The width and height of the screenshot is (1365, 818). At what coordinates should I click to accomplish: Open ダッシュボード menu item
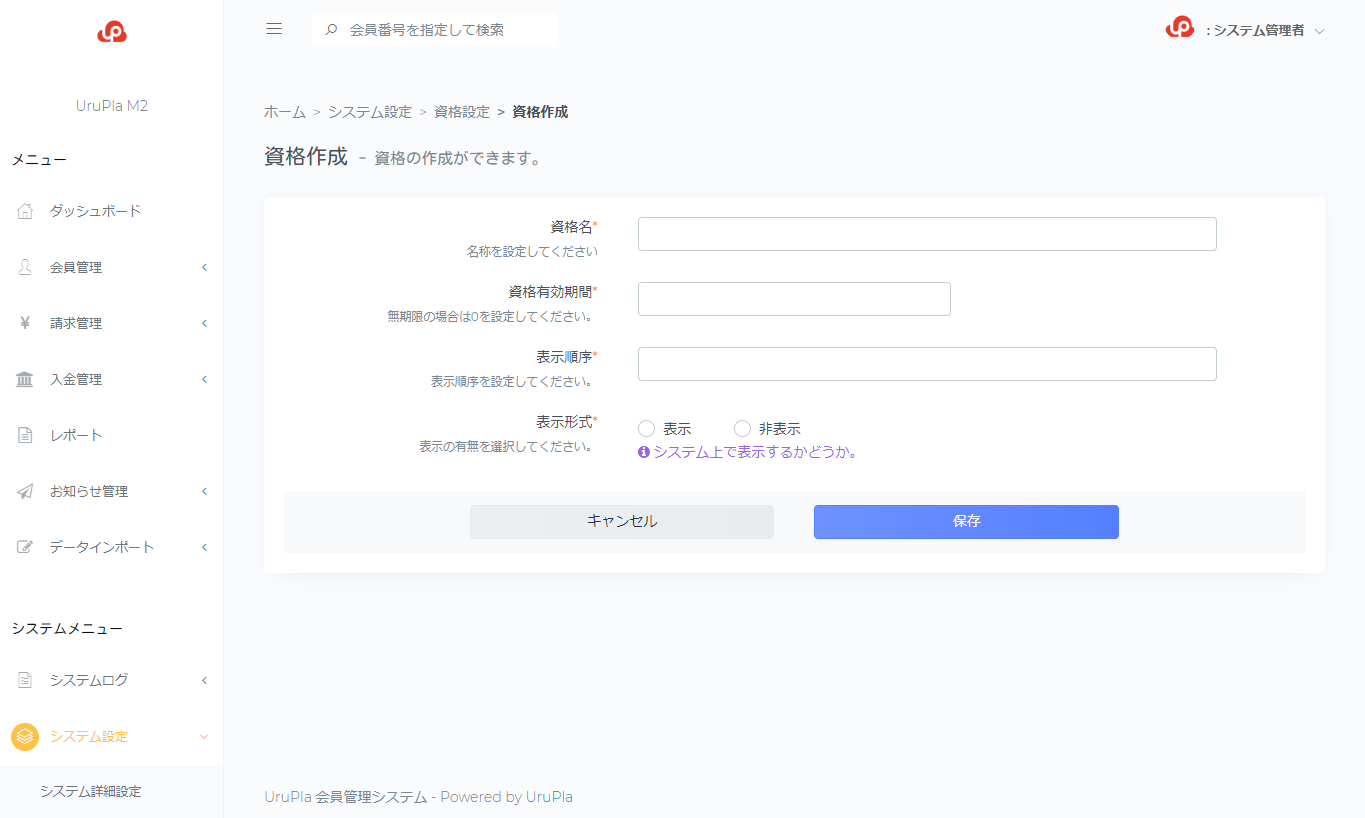pyautogui.click(x=111, y=211)
